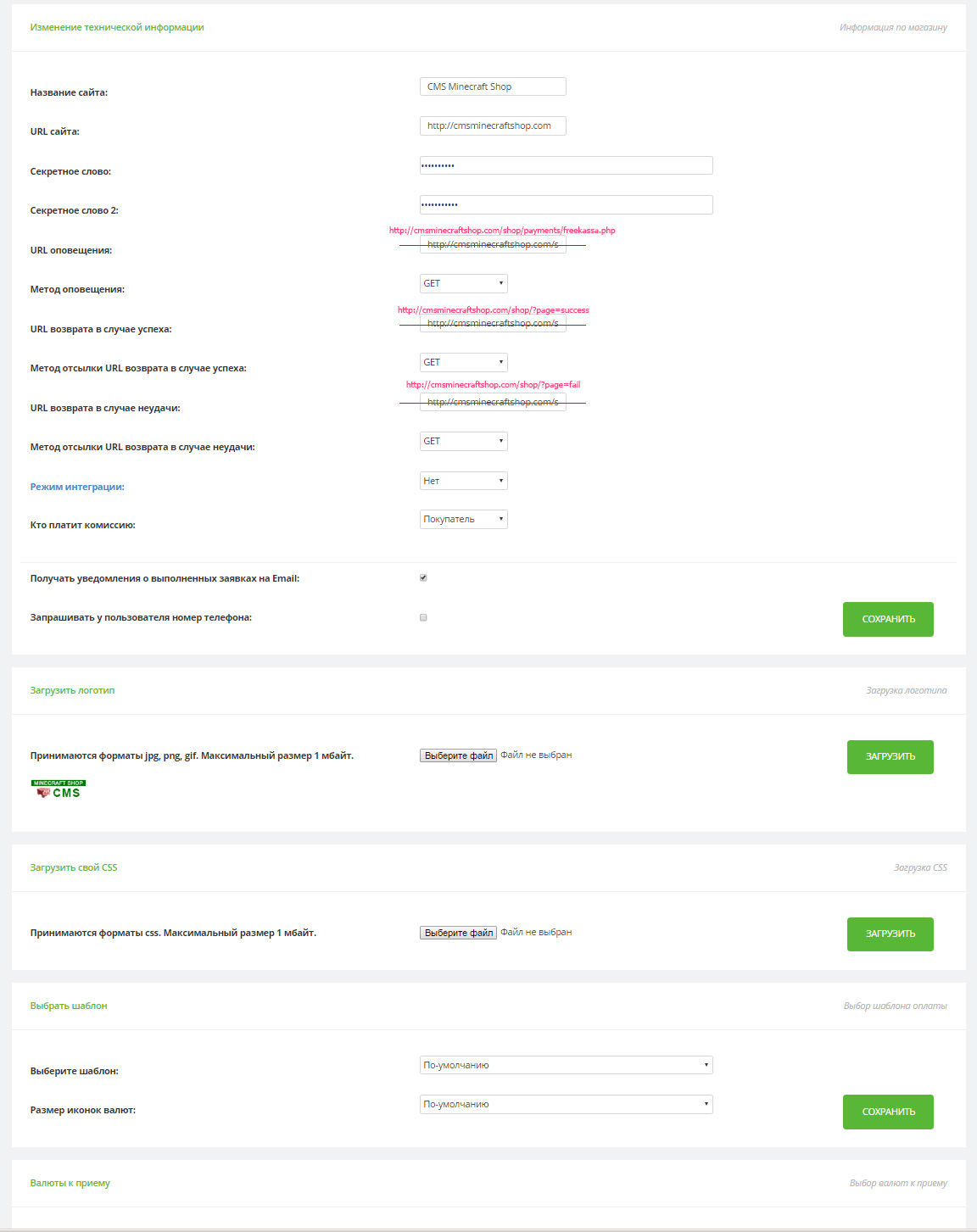This screenshot has height=1232, width=977.
Task: Open the integration mode dropdown showing Нет
Action: pyautogui.click(x=463, y=481)
